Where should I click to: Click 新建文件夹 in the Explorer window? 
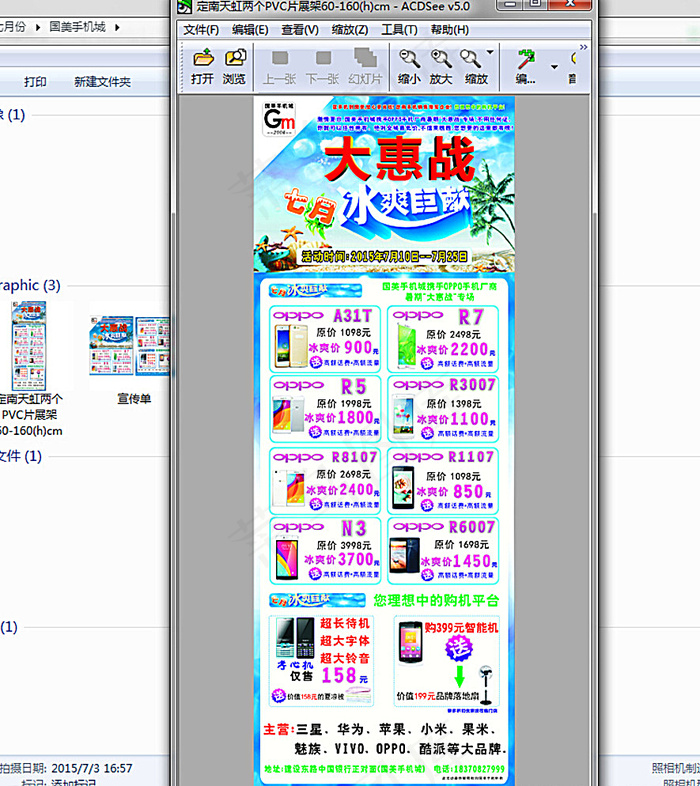tap(102, 82)
